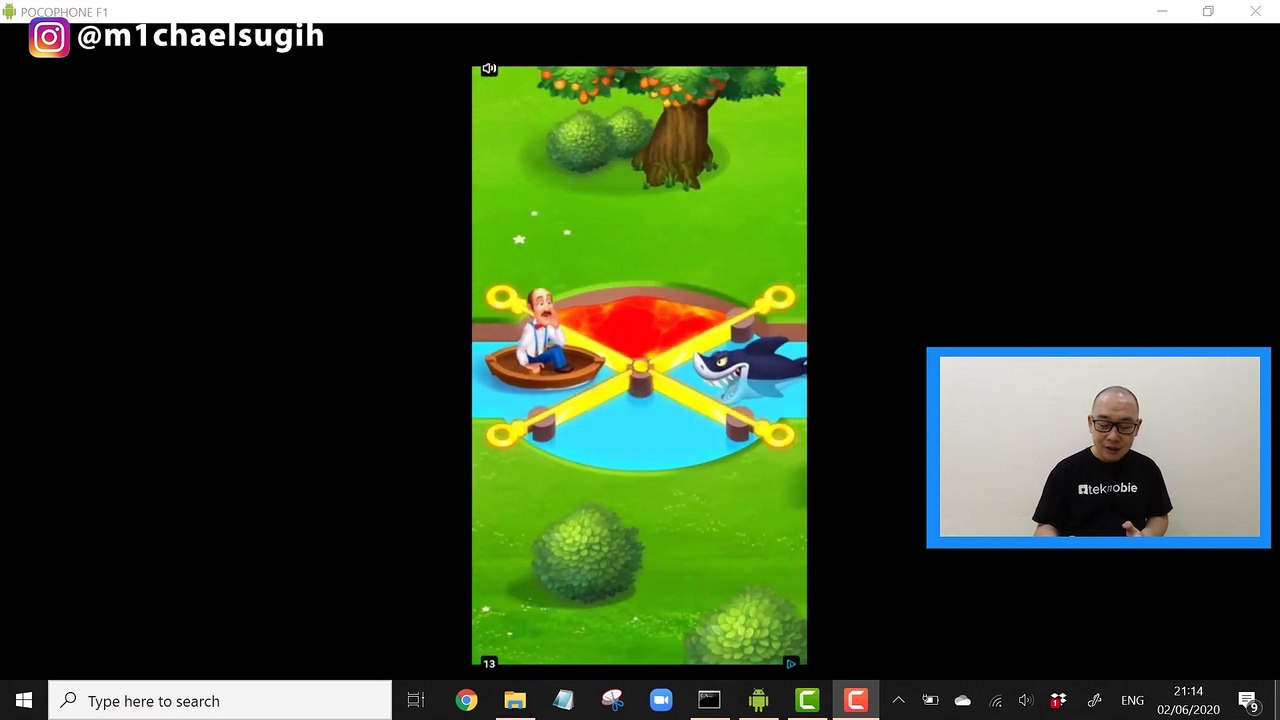
Task: Show hidden system tray icons
Action: (898, 700)
